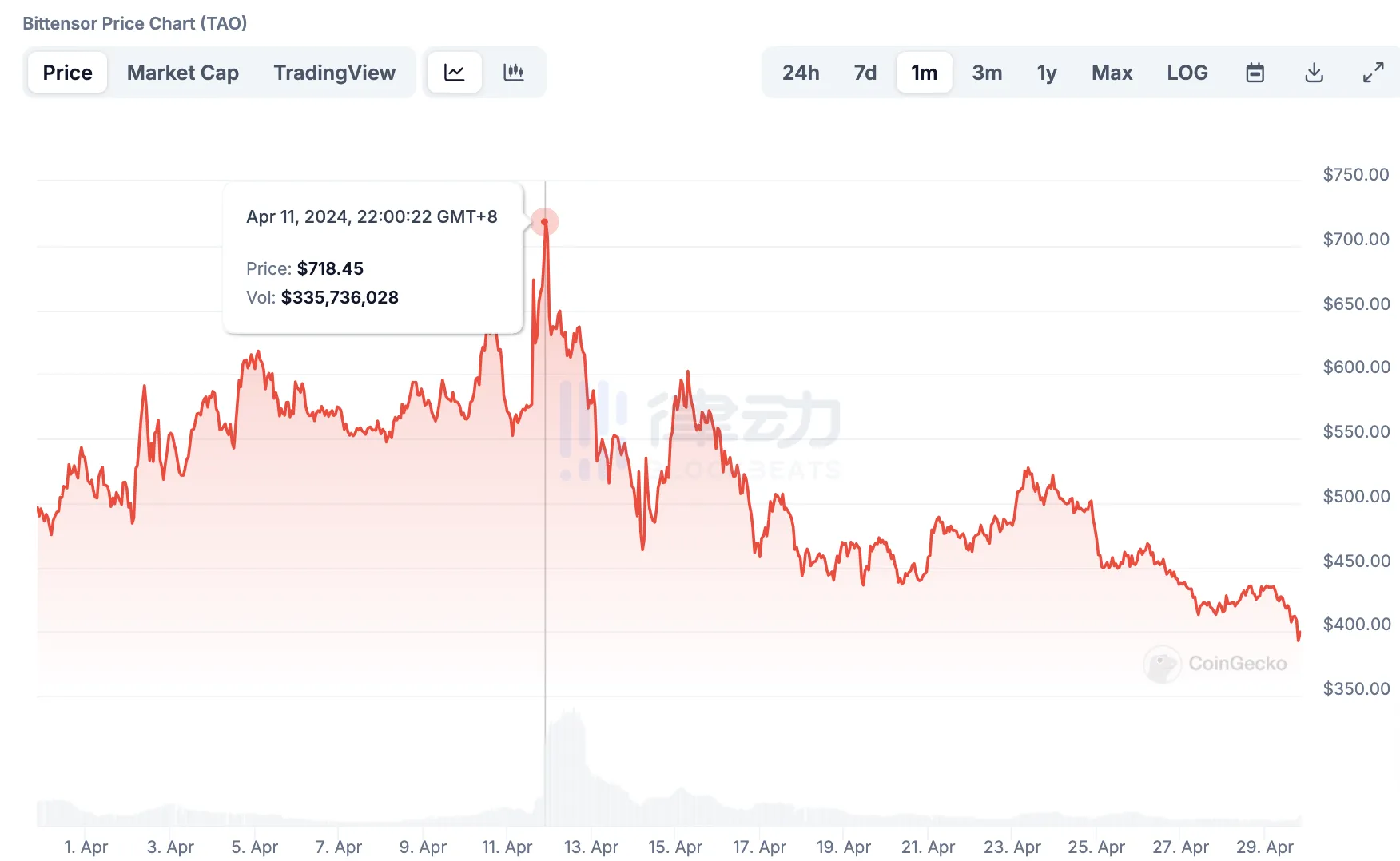Open the calendar date range picker
The width and height of the screenshot is (1400, 861).
click(x=1255, y=73)
